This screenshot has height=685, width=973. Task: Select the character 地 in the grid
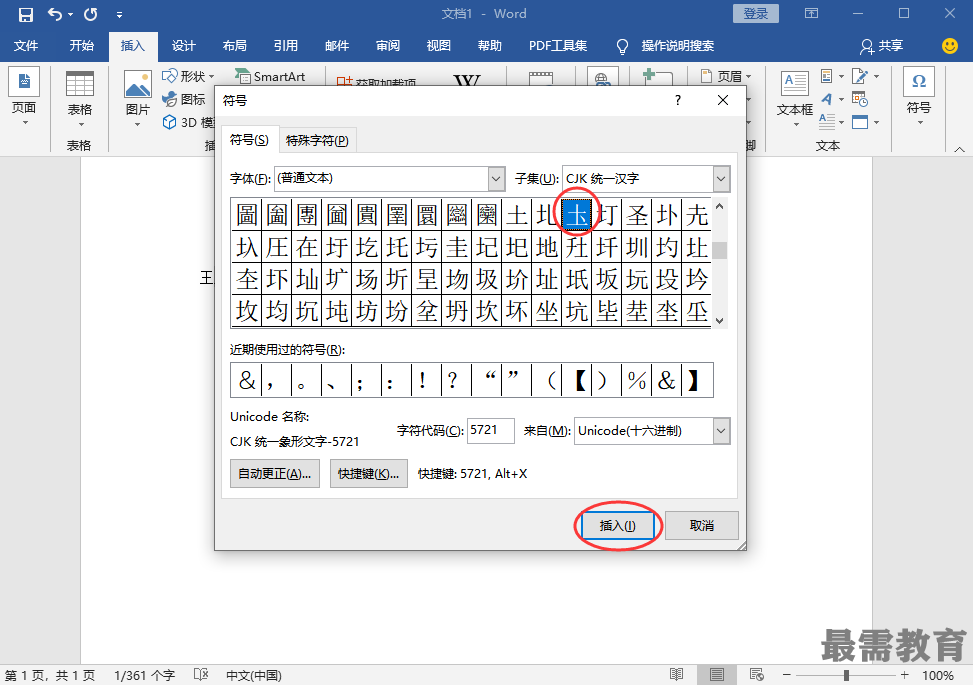coord(547,248)
